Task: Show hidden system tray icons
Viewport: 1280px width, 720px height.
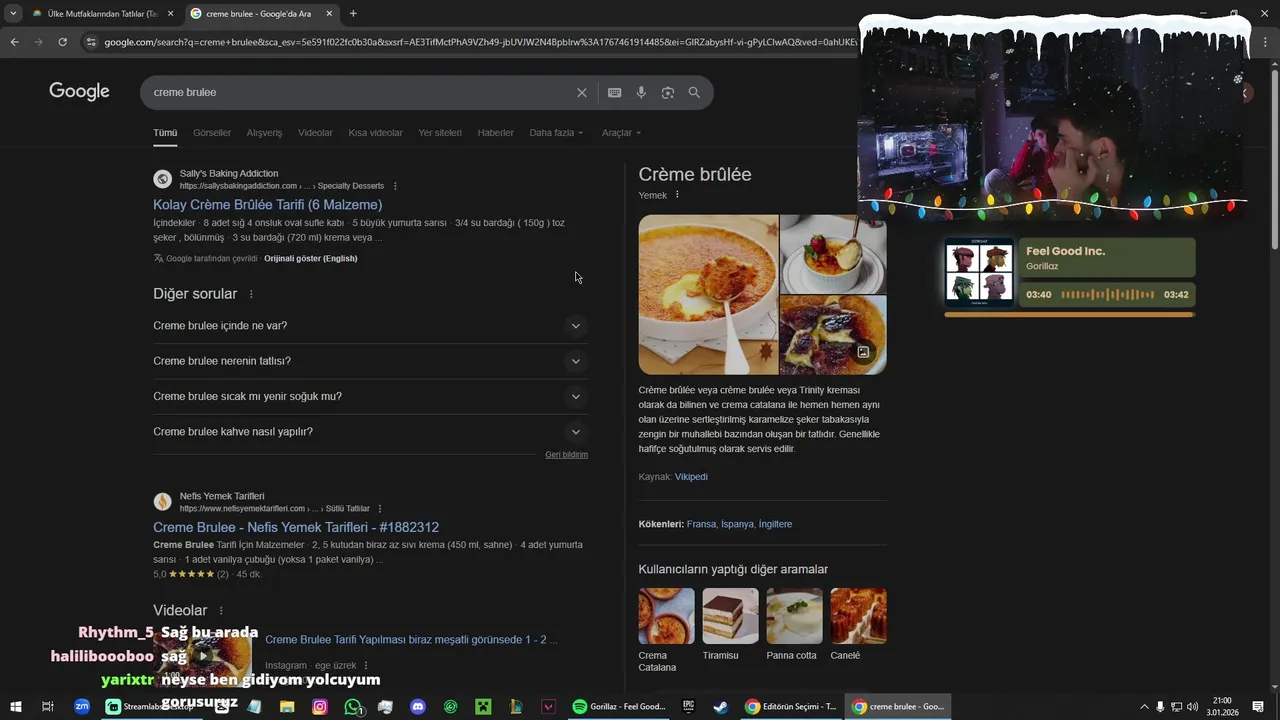Action: coord(1145,707)
